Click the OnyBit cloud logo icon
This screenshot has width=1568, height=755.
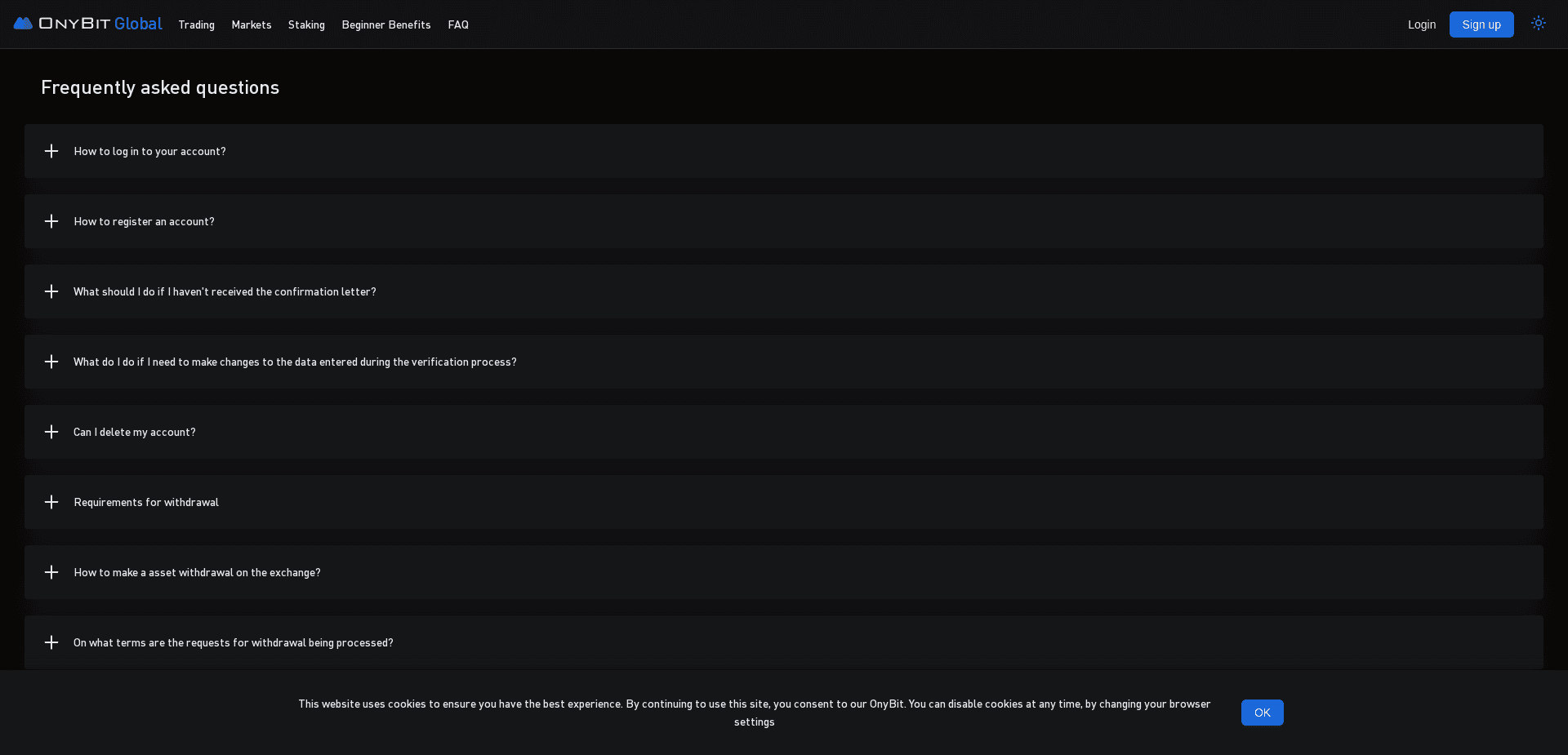(23, 23)
